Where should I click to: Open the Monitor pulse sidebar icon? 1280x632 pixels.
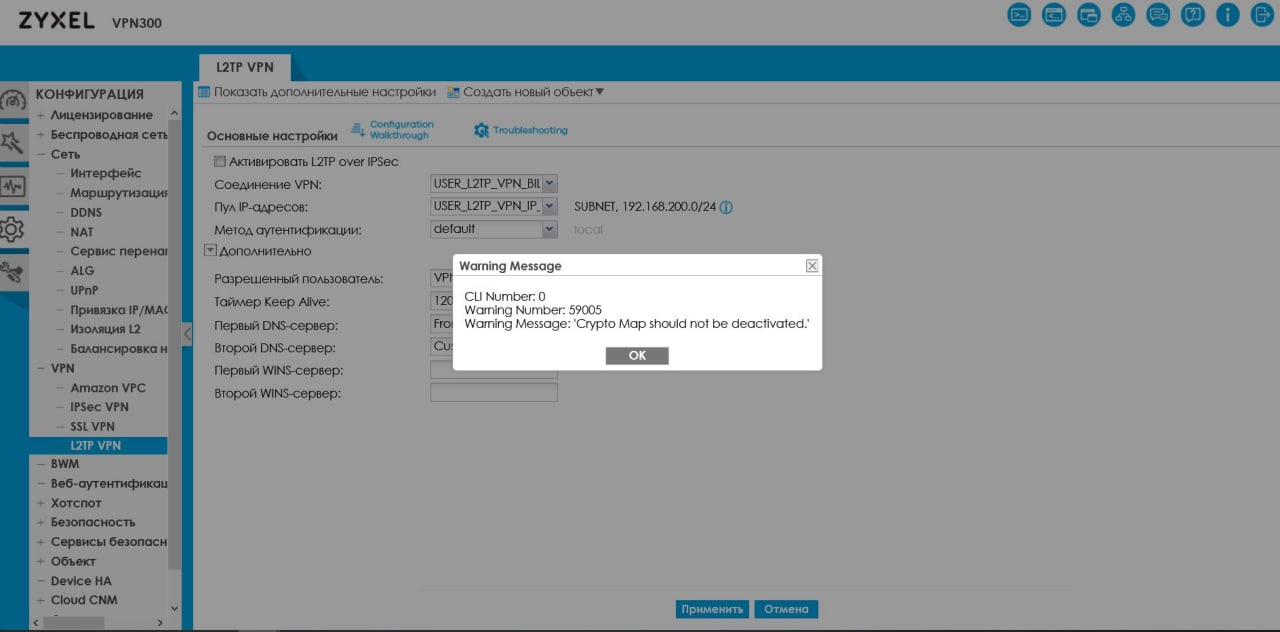(x=13, y=186)
